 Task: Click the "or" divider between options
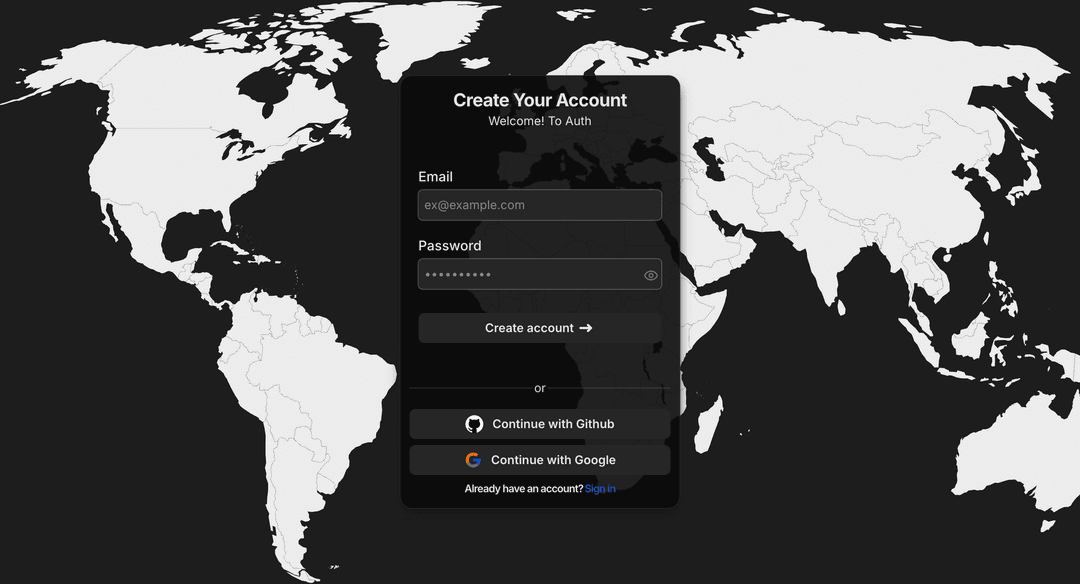point(539,388)
